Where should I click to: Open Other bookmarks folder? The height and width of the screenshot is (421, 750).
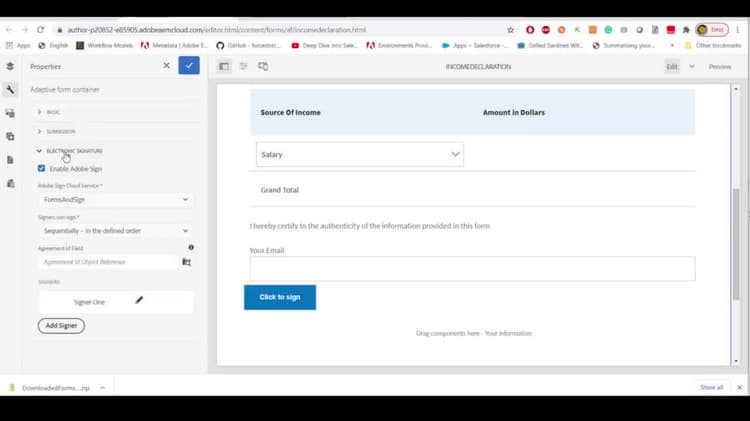(713, 45)
